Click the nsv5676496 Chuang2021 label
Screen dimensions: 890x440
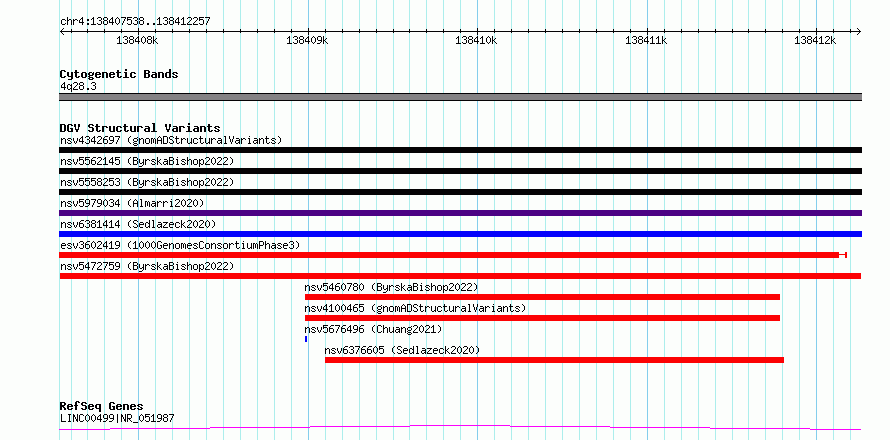pos(373,329)
